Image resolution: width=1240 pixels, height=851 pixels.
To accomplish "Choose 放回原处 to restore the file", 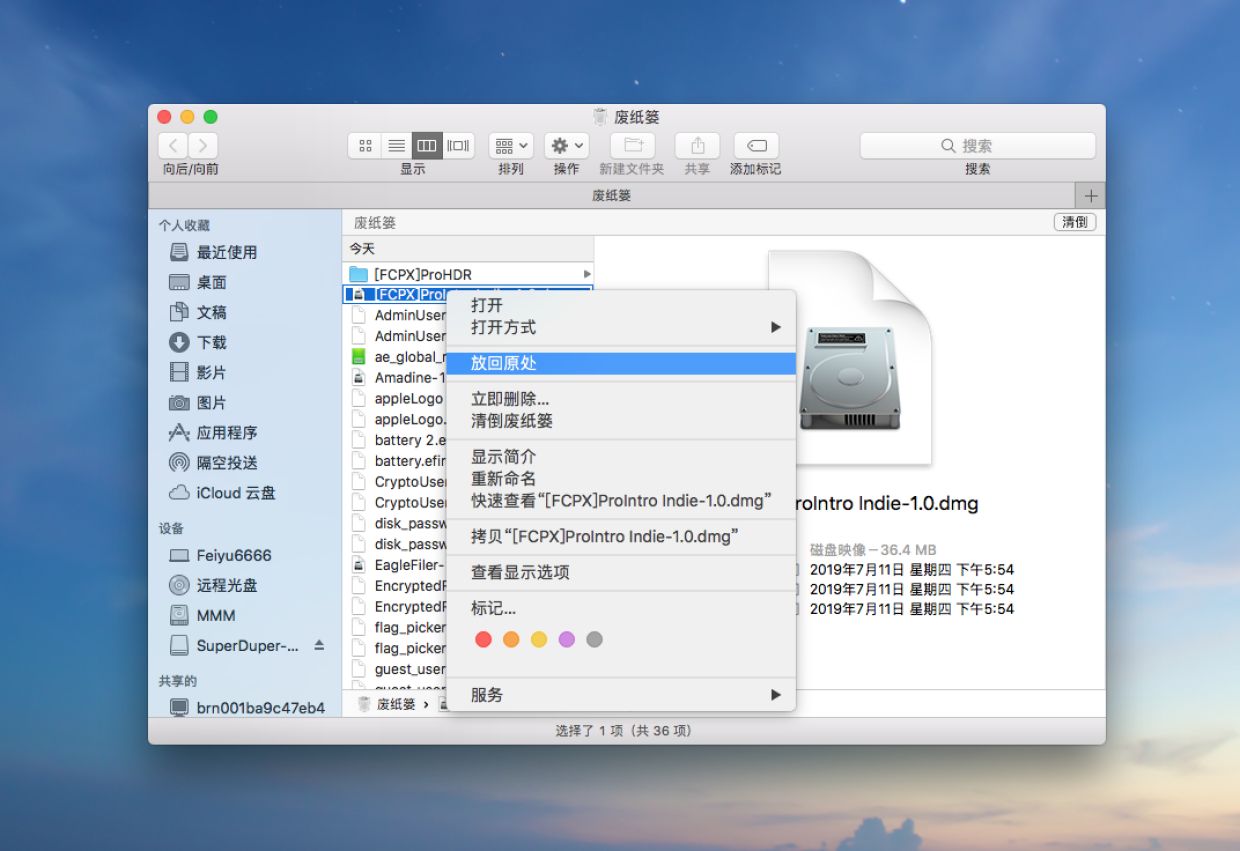I will pos(621,363).
